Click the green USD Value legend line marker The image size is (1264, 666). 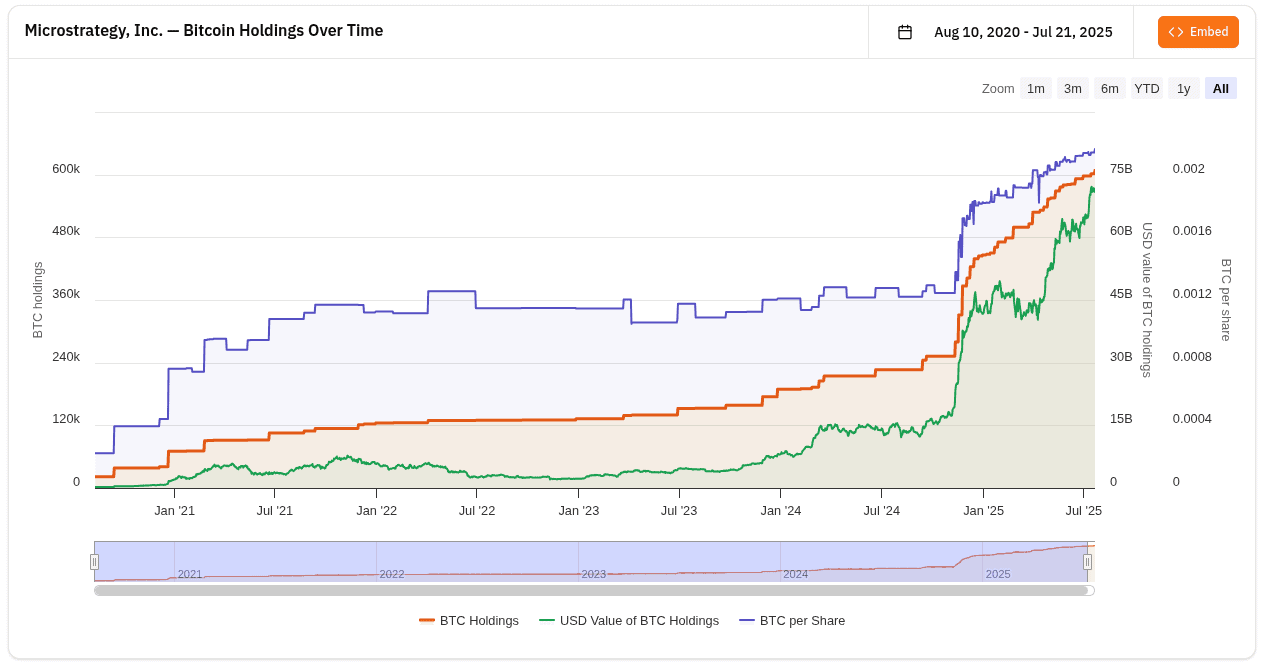tap(547, 621)
